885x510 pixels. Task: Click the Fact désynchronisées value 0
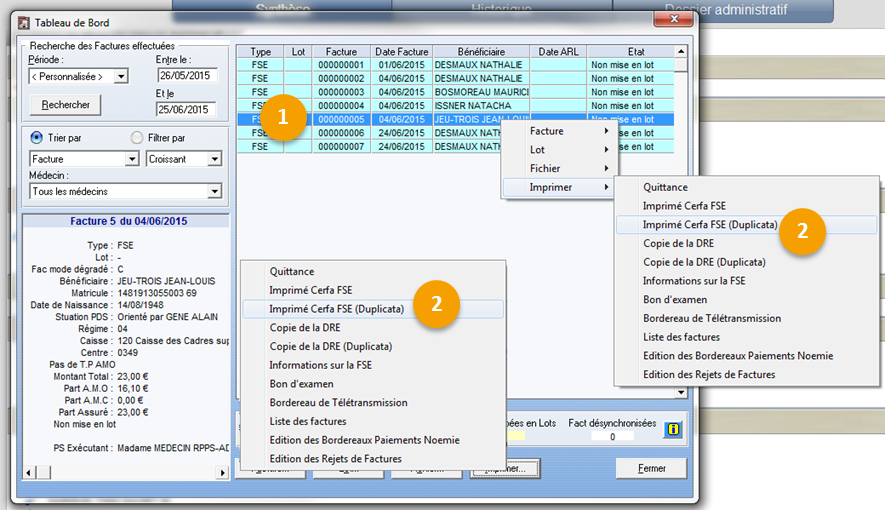(x=612, y=436)
